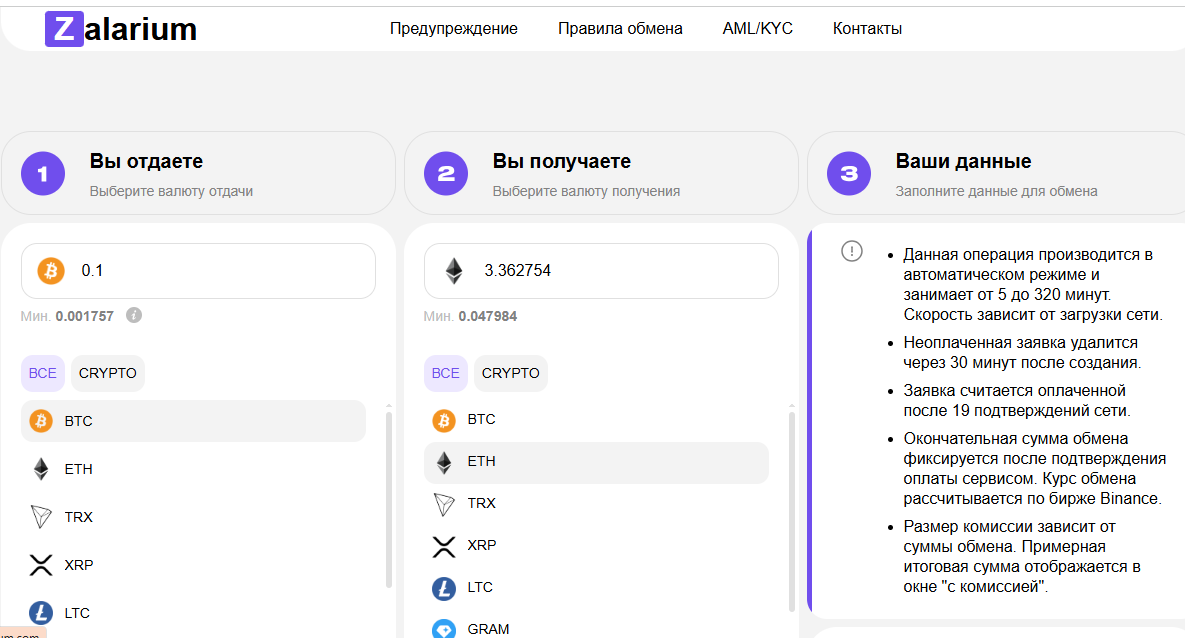The width and height of the screenshot is (1185, 638).
Task: Select the ВСЕ filter in the send column
Action: [43, 373]
